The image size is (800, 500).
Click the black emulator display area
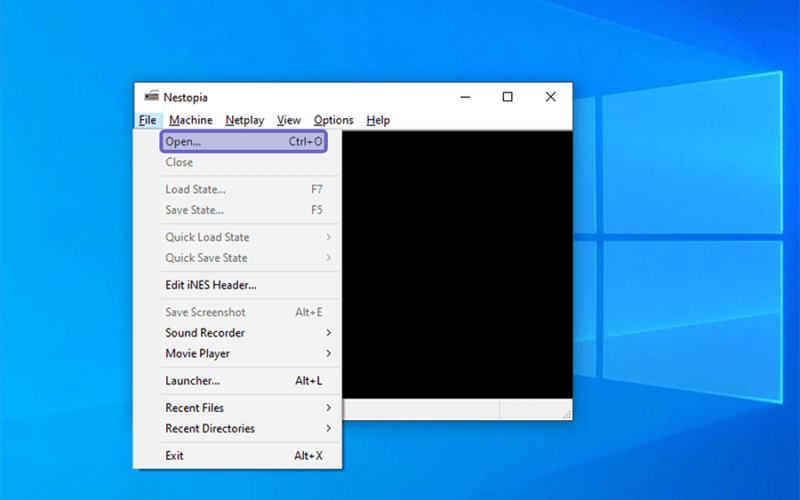coord(457,264)
